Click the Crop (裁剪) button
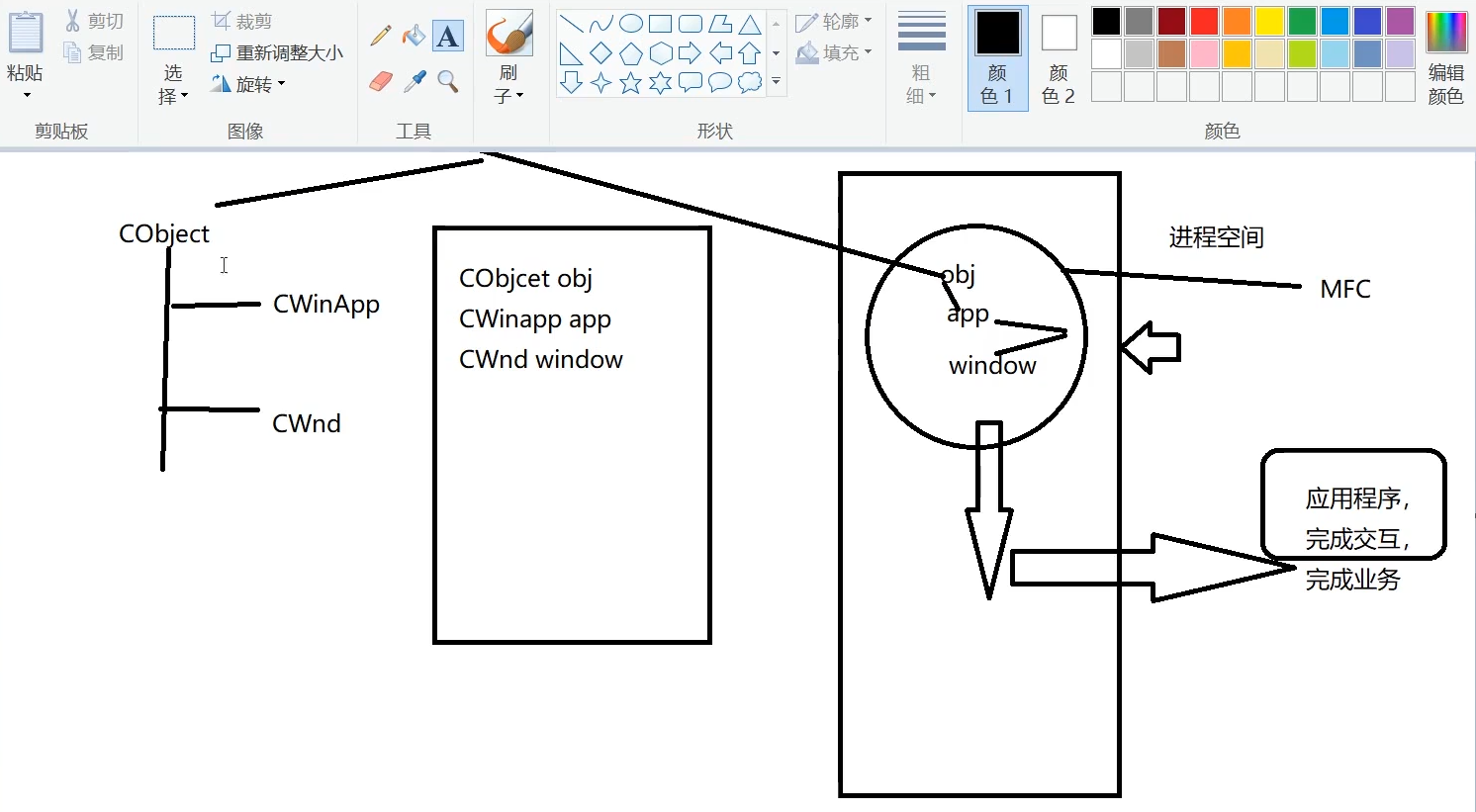Image resolution: width=1476 pixels, height=812 pixels. coord(242,21)
